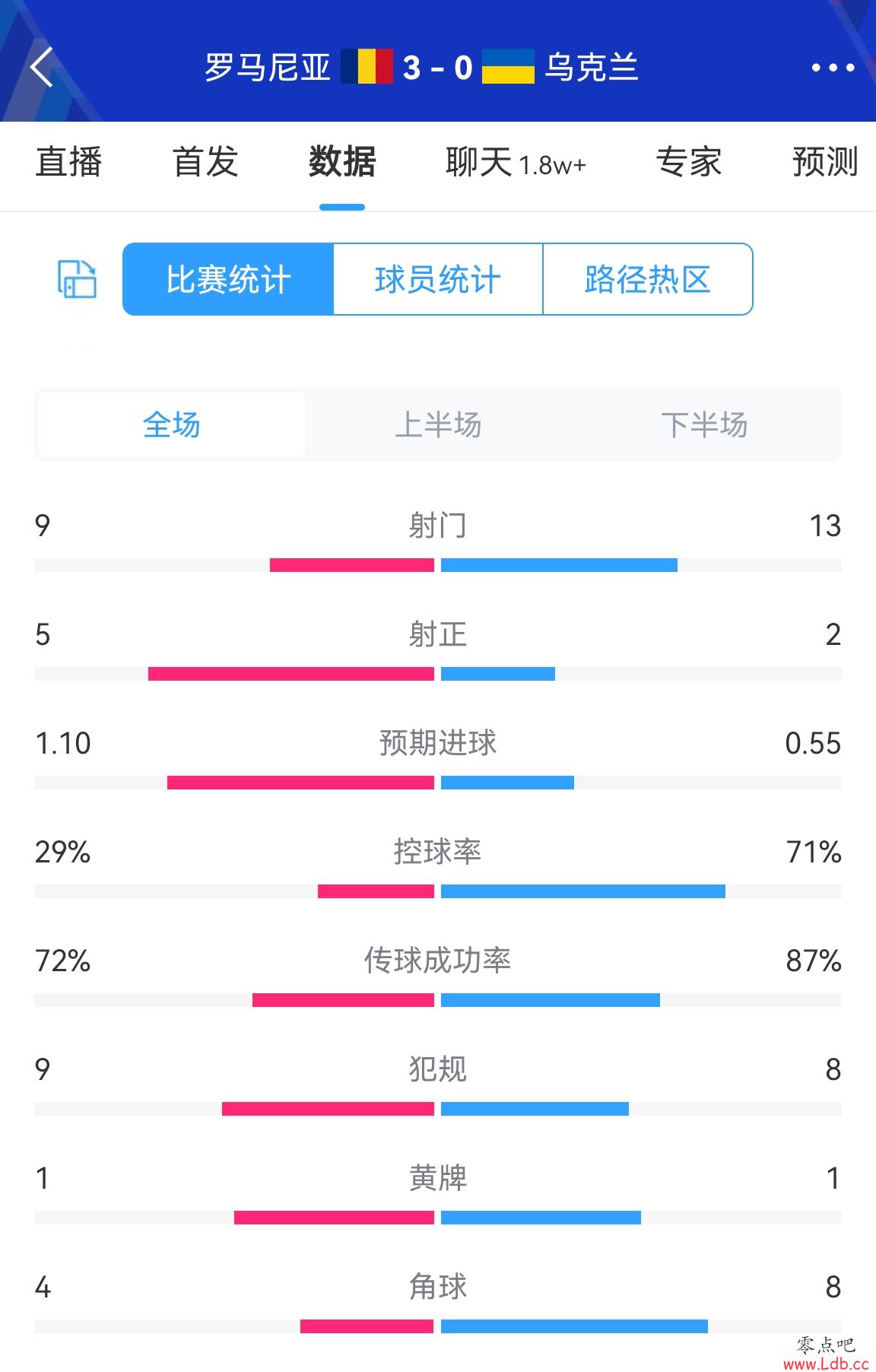Open the 预测 tab

826,162
